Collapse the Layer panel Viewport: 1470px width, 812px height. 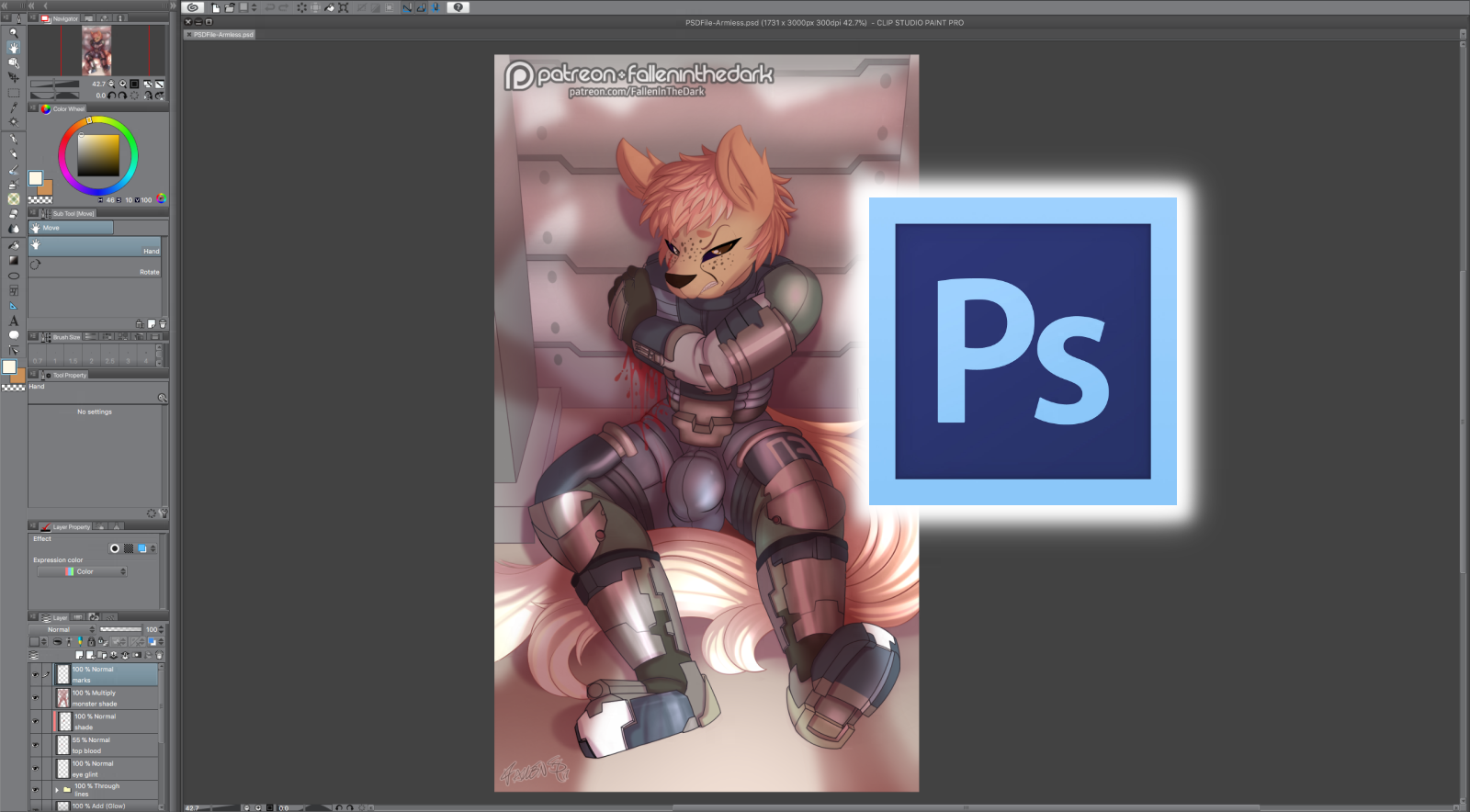tap(33, 617)
